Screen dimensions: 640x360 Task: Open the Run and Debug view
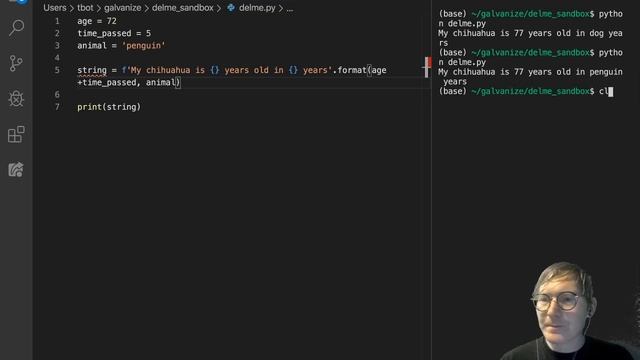coord(16,98)
